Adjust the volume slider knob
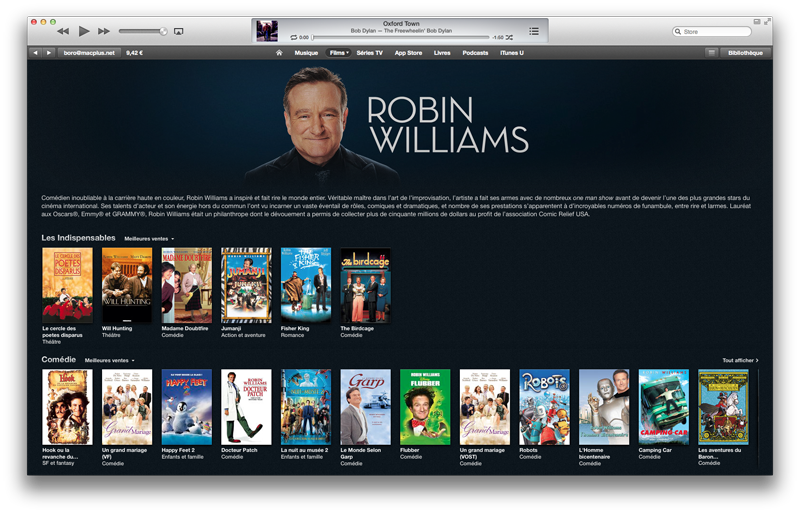Viewport: 800px width, 513px height. point(163,31)
